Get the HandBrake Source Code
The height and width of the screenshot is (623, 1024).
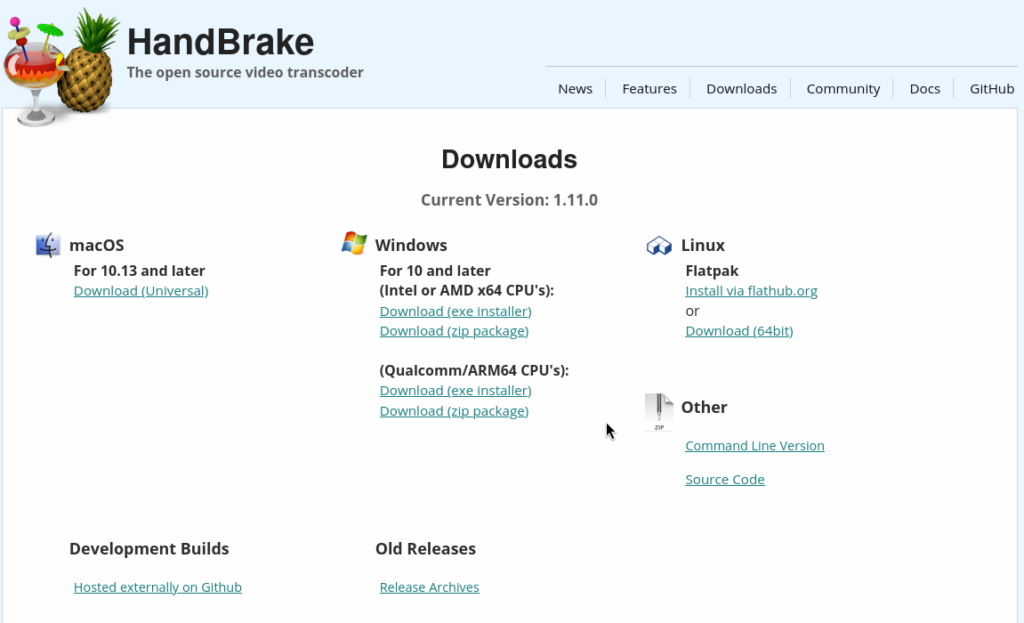[x=724, y=479]
